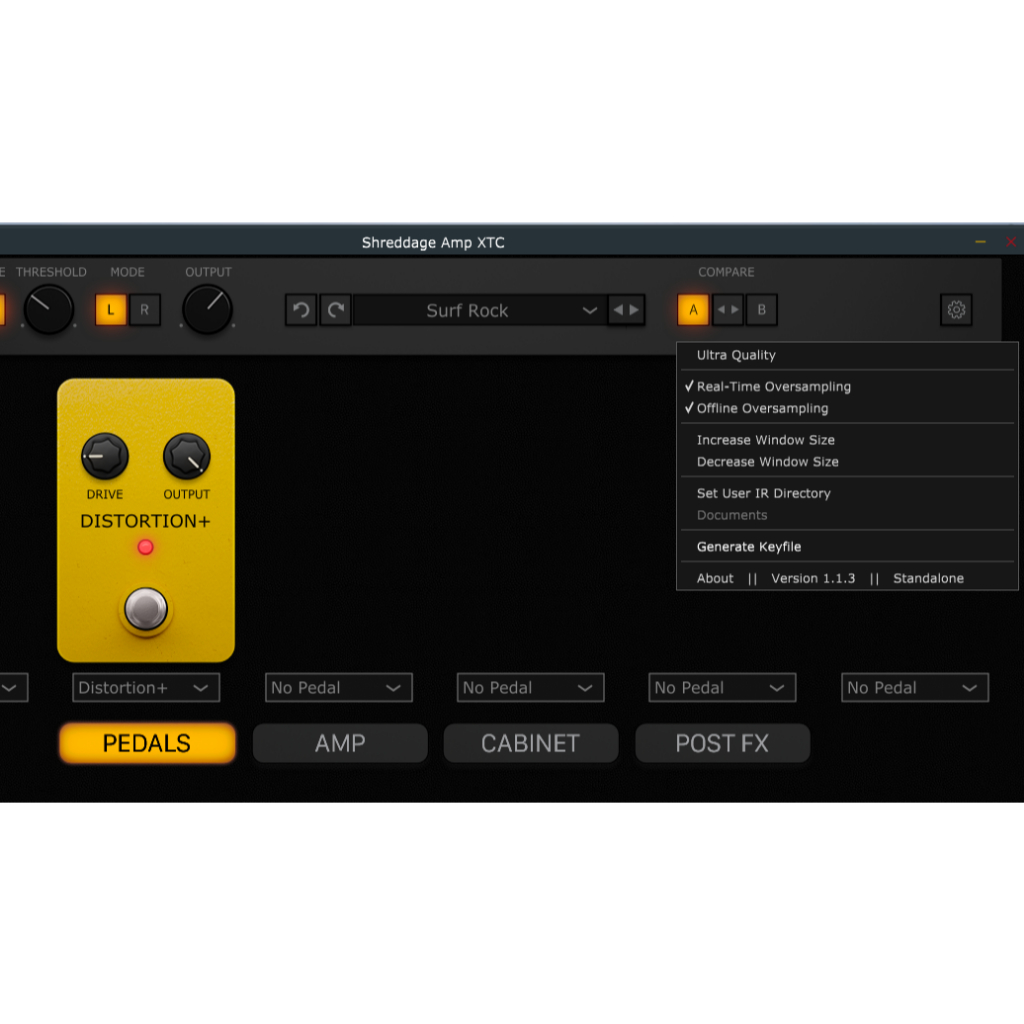Open the Surf Rock preset dropdown
The width and height of the screenshot is (1024, 1024).
[480, 310]
